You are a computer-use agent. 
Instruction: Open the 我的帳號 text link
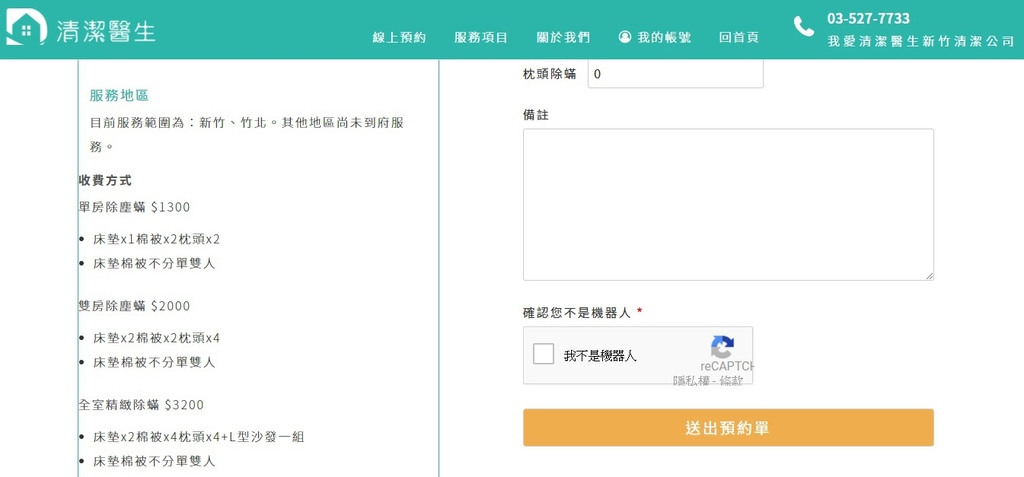(x=664, y=37)
